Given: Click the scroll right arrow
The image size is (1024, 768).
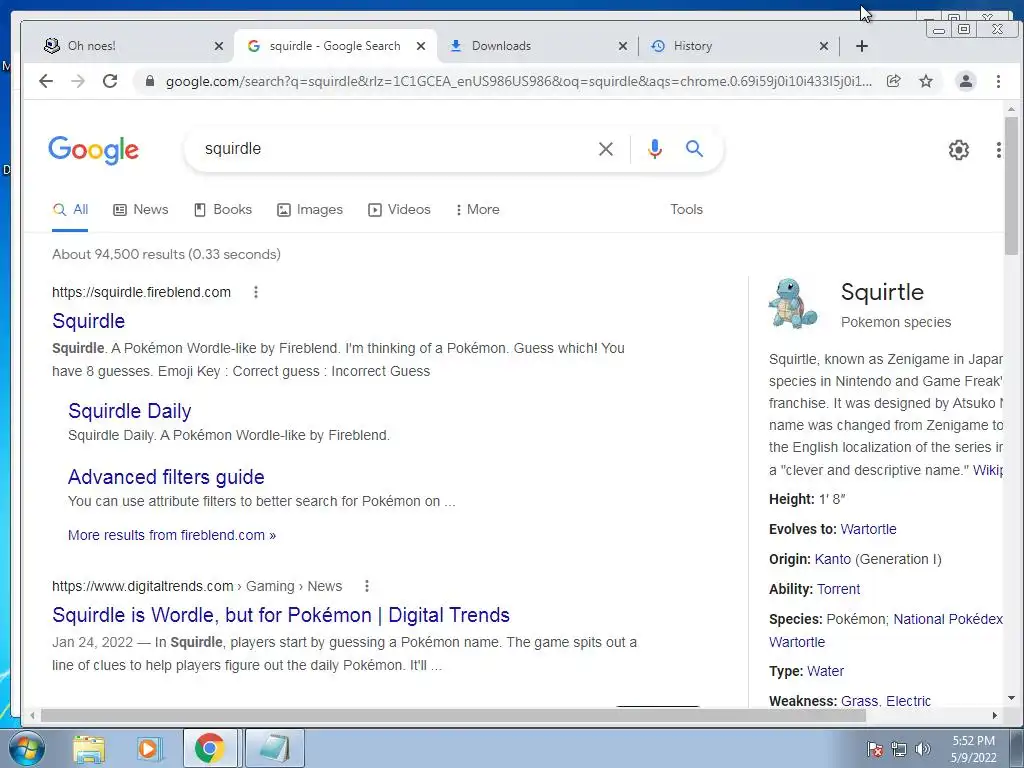Looking at the screenshot, I should point(995,716).
